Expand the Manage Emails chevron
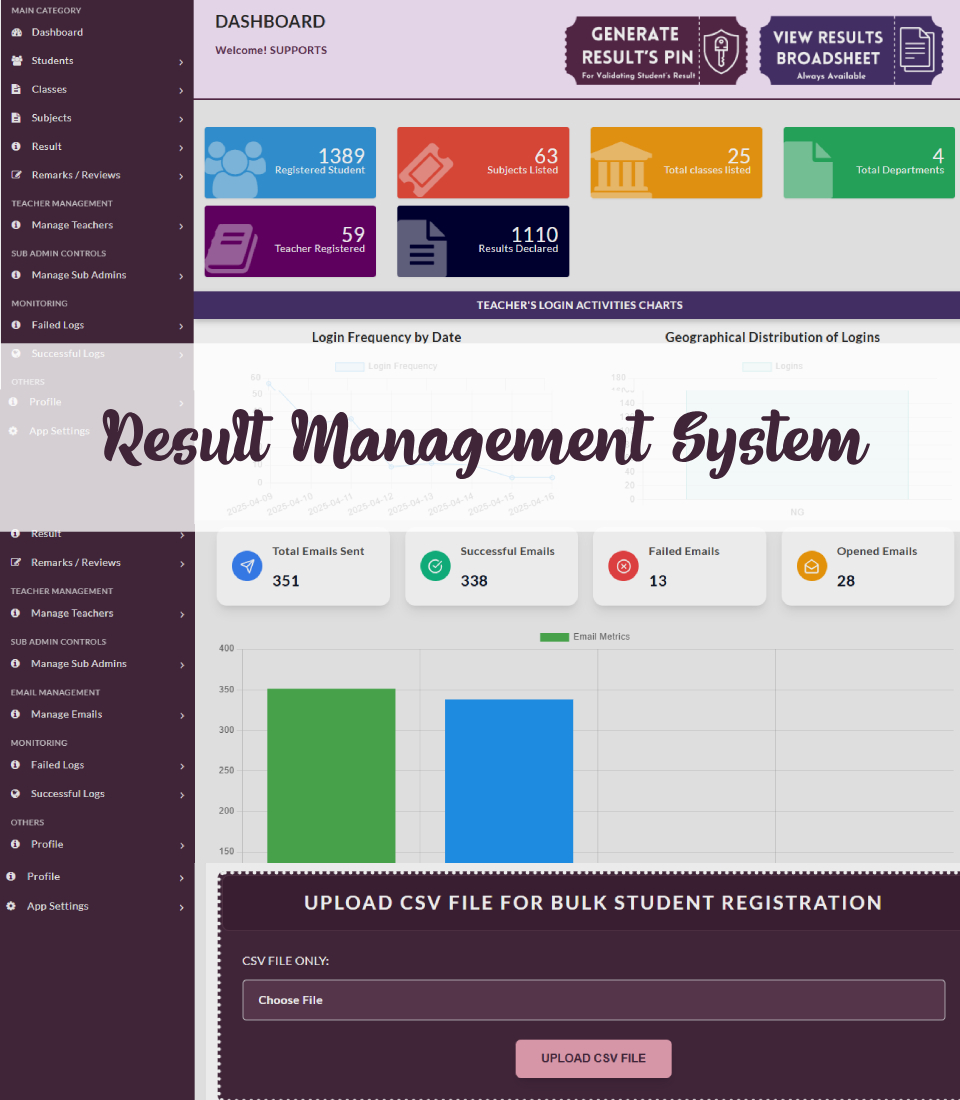This screenshot has width=960, height=1100. [182, 716]
